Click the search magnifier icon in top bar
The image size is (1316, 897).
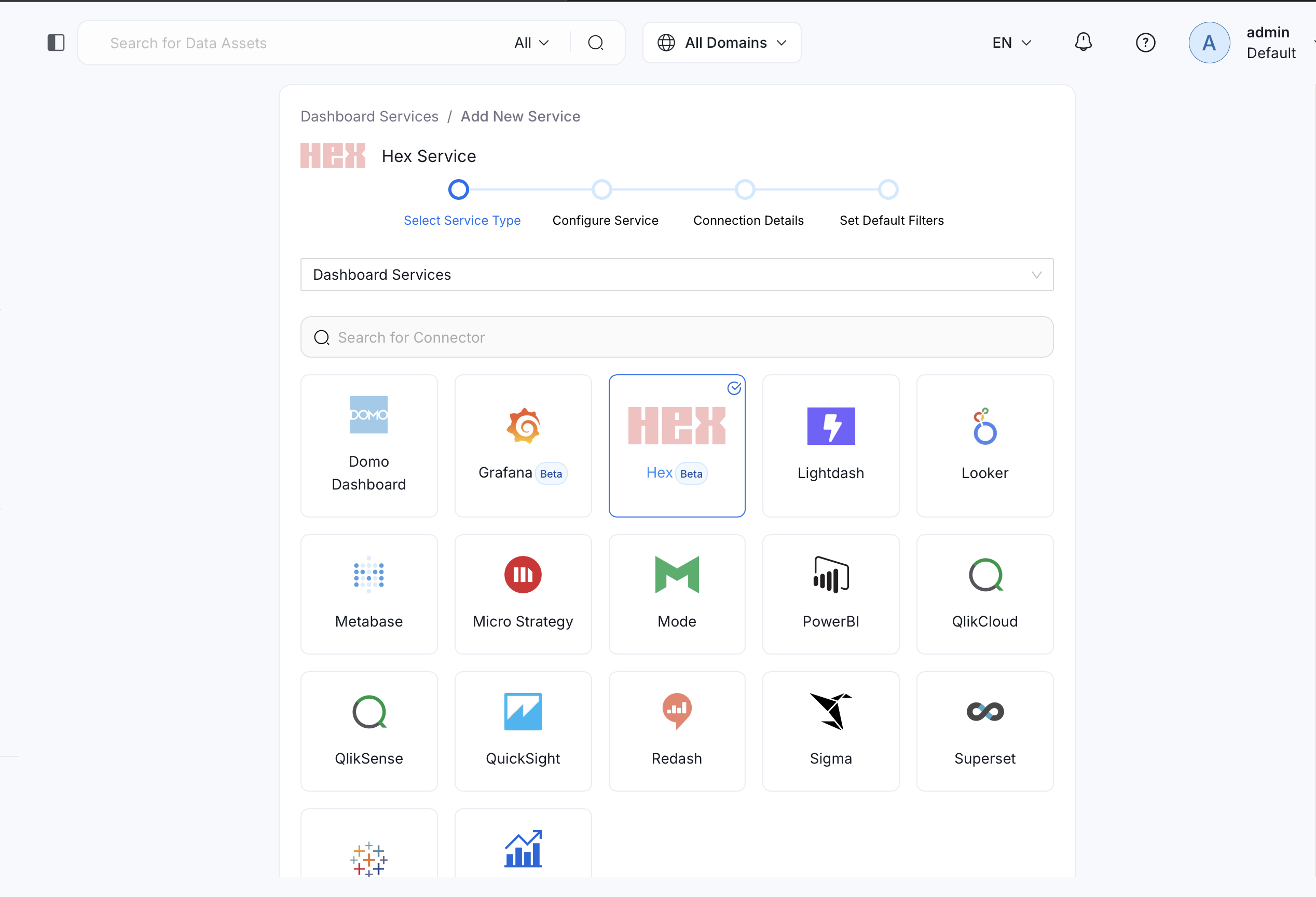[595, 43]
